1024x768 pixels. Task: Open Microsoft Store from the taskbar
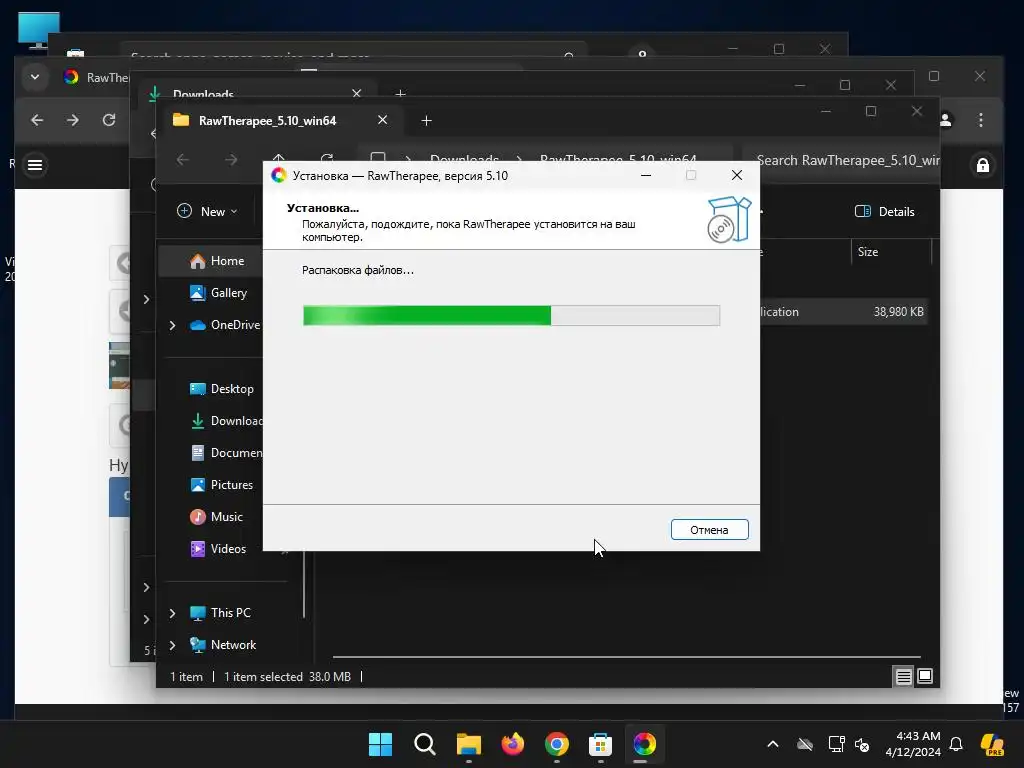point(600,744)
